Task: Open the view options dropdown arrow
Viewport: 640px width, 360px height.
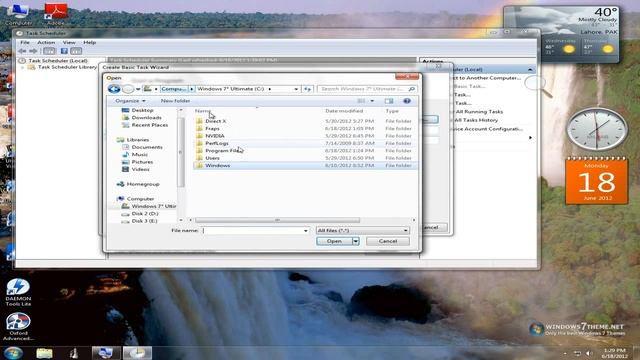Action: [x=372, y=101]
